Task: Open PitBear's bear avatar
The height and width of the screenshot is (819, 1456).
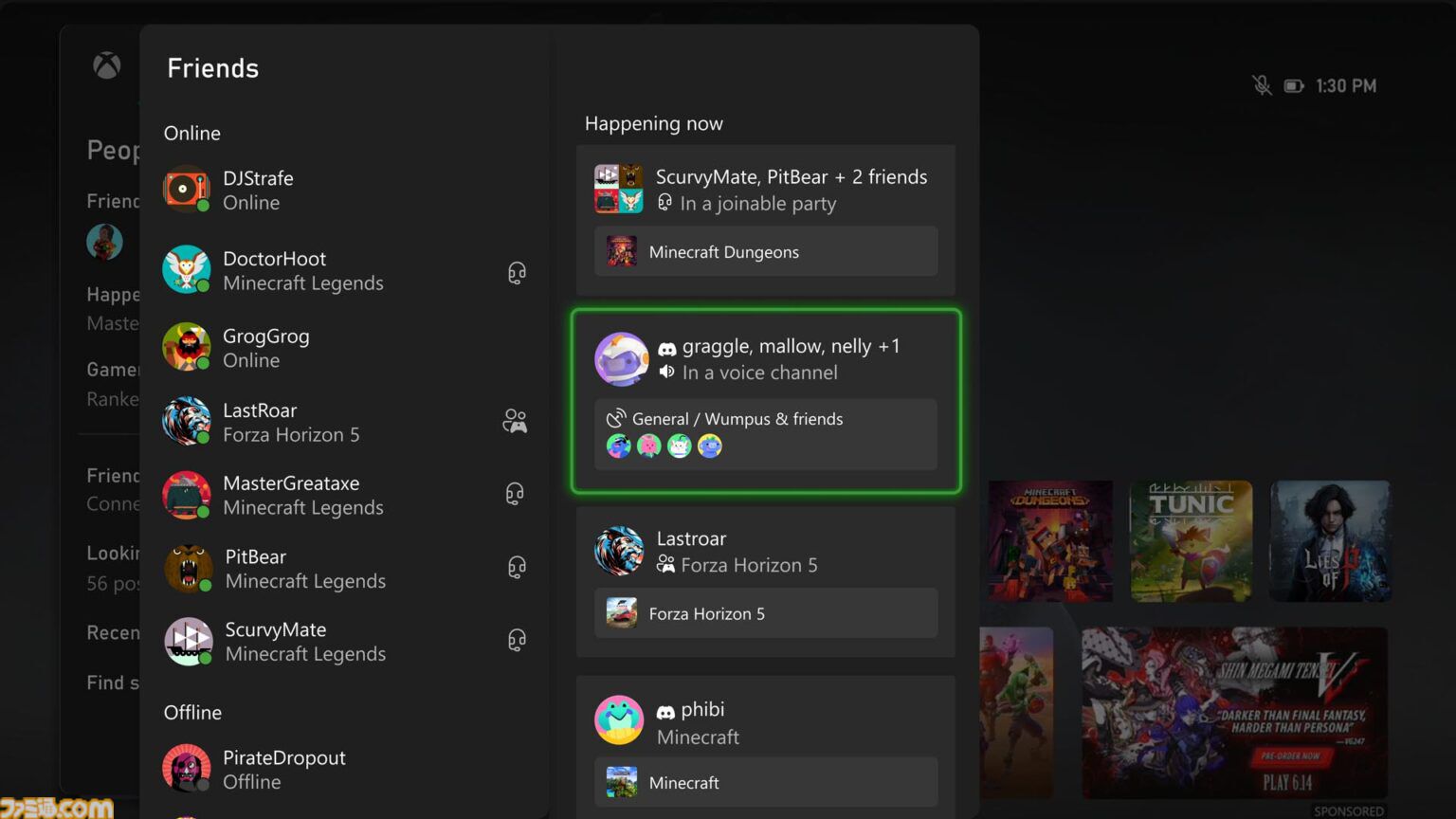Action: [188, 568]
